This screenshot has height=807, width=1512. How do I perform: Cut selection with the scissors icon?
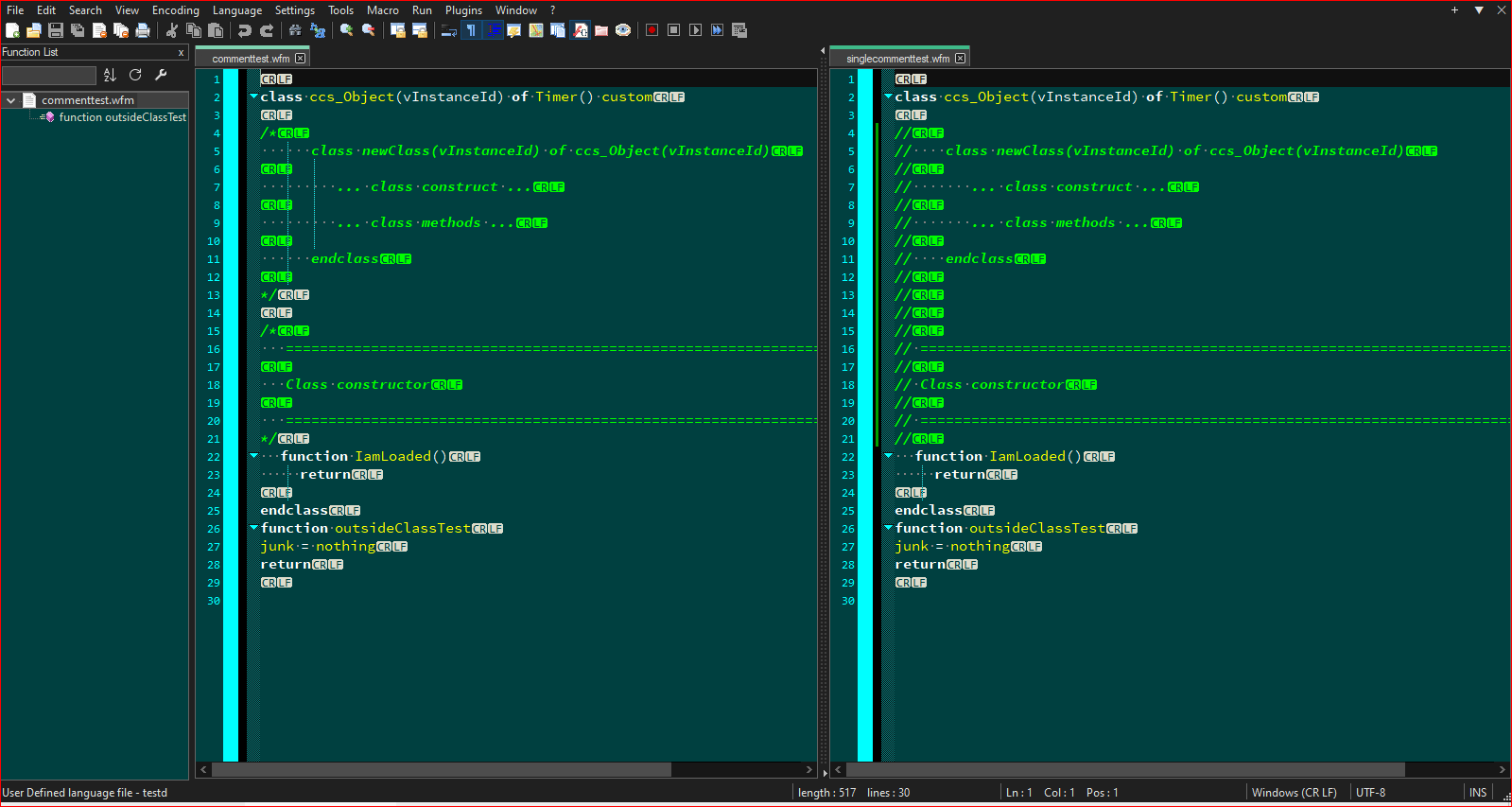[172, 30]
